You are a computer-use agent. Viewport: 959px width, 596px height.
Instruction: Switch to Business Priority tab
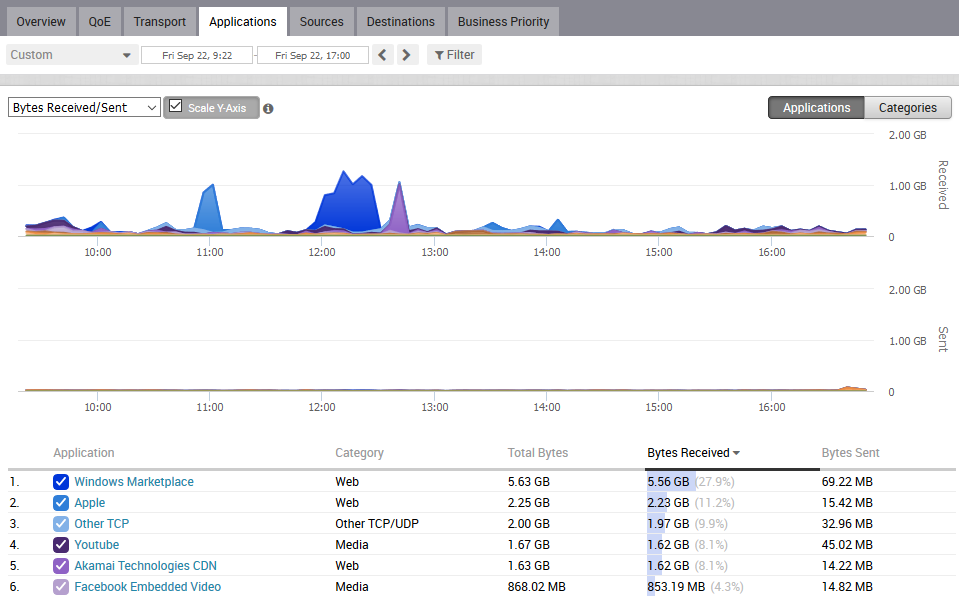point(503,21)
